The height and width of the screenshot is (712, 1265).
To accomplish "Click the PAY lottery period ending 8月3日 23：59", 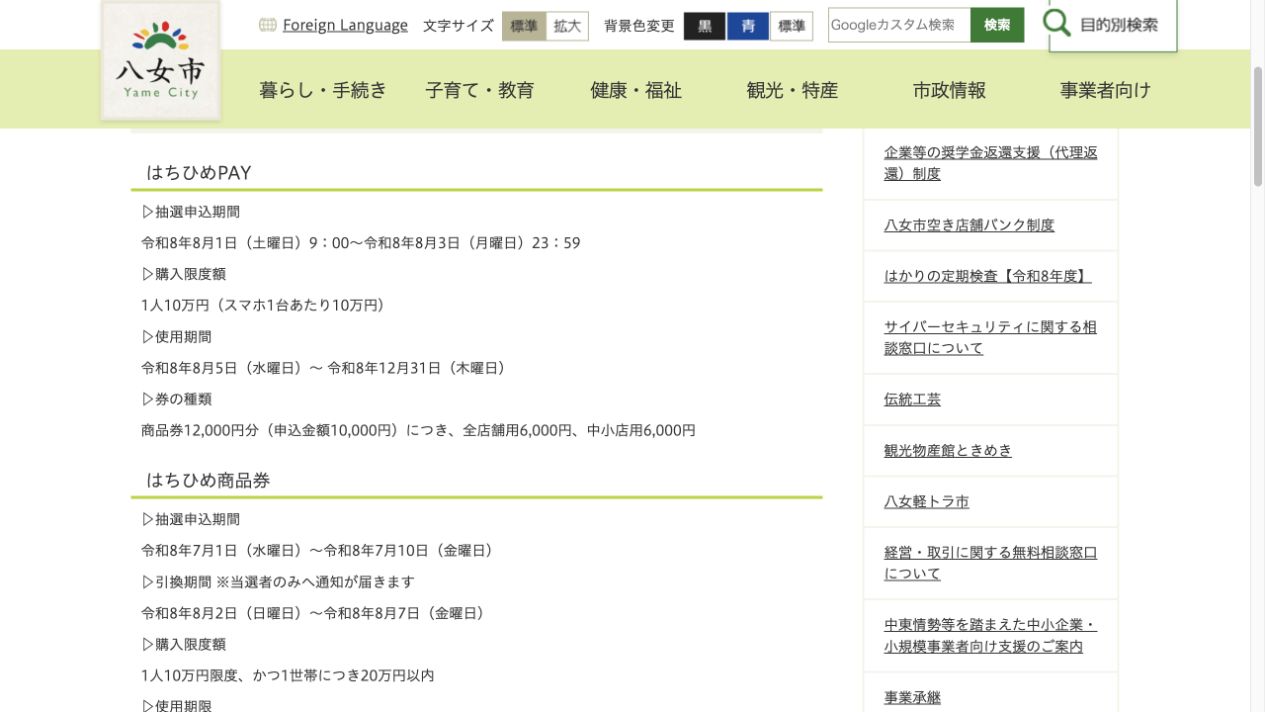I will click(361, 243).
